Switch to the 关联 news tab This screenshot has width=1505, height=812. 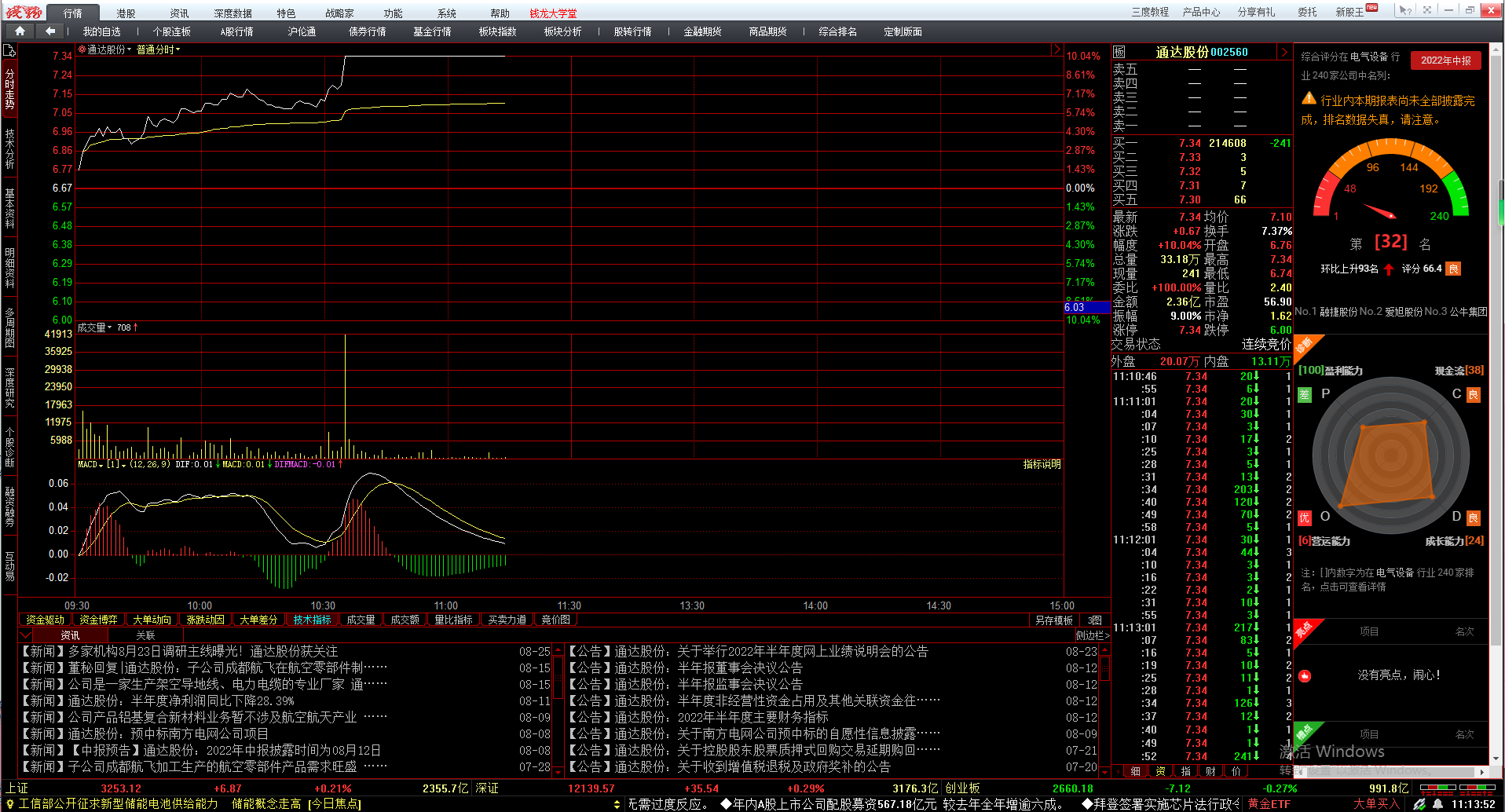(145, 635)
